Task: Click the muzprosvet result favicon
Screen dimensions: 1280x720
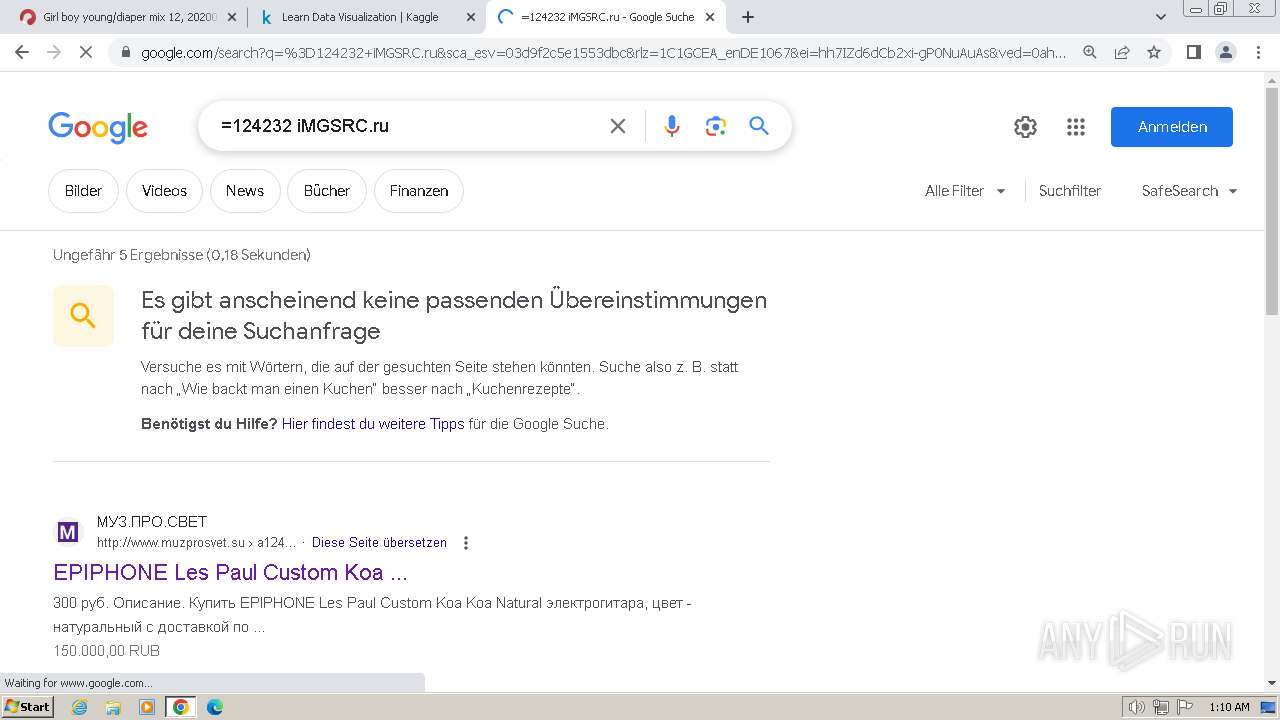Action: point(68,532)
